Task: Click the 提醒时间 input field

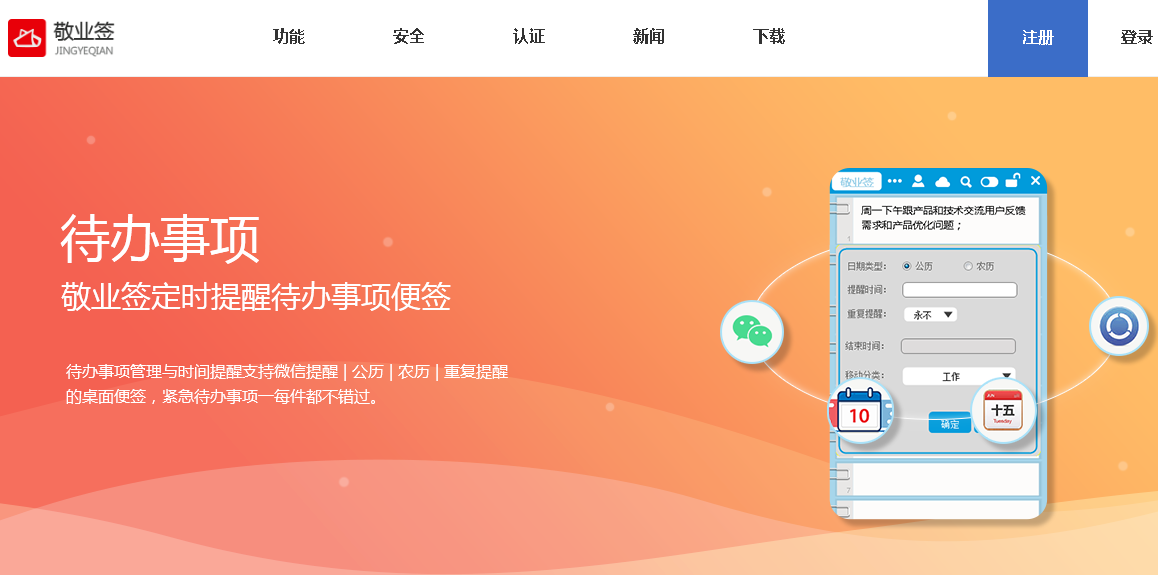Action: click(959, 290)
